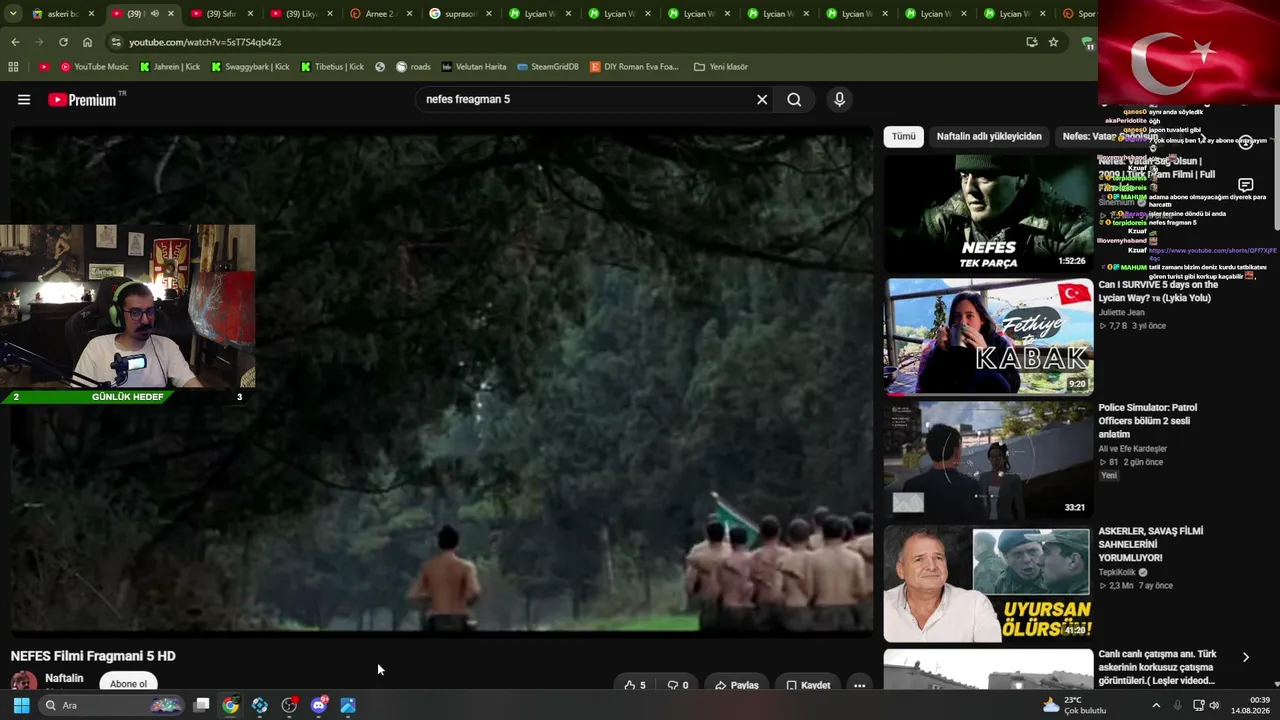Close the 'Arnee 2' tab

[x=409, y=14]
